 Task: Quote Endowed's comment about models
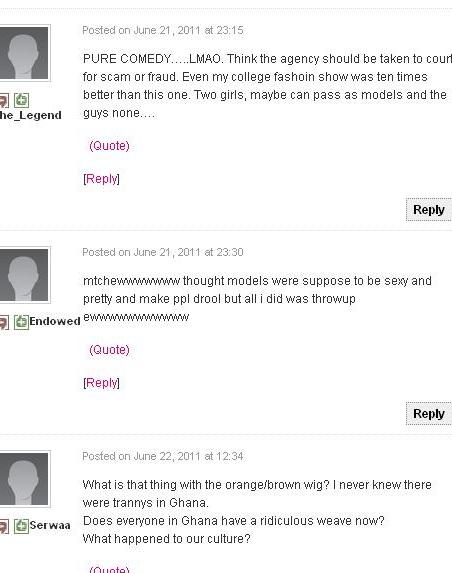[109, 350]
